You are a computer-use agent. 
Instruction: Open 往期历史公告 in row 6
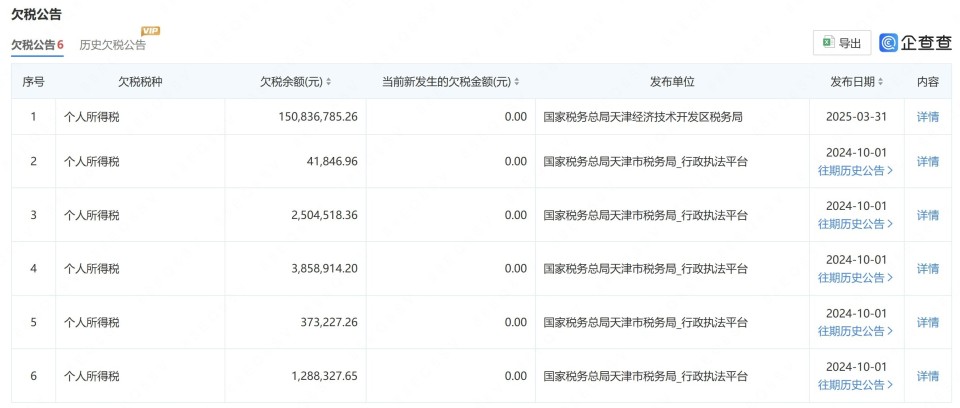point(855,385)
